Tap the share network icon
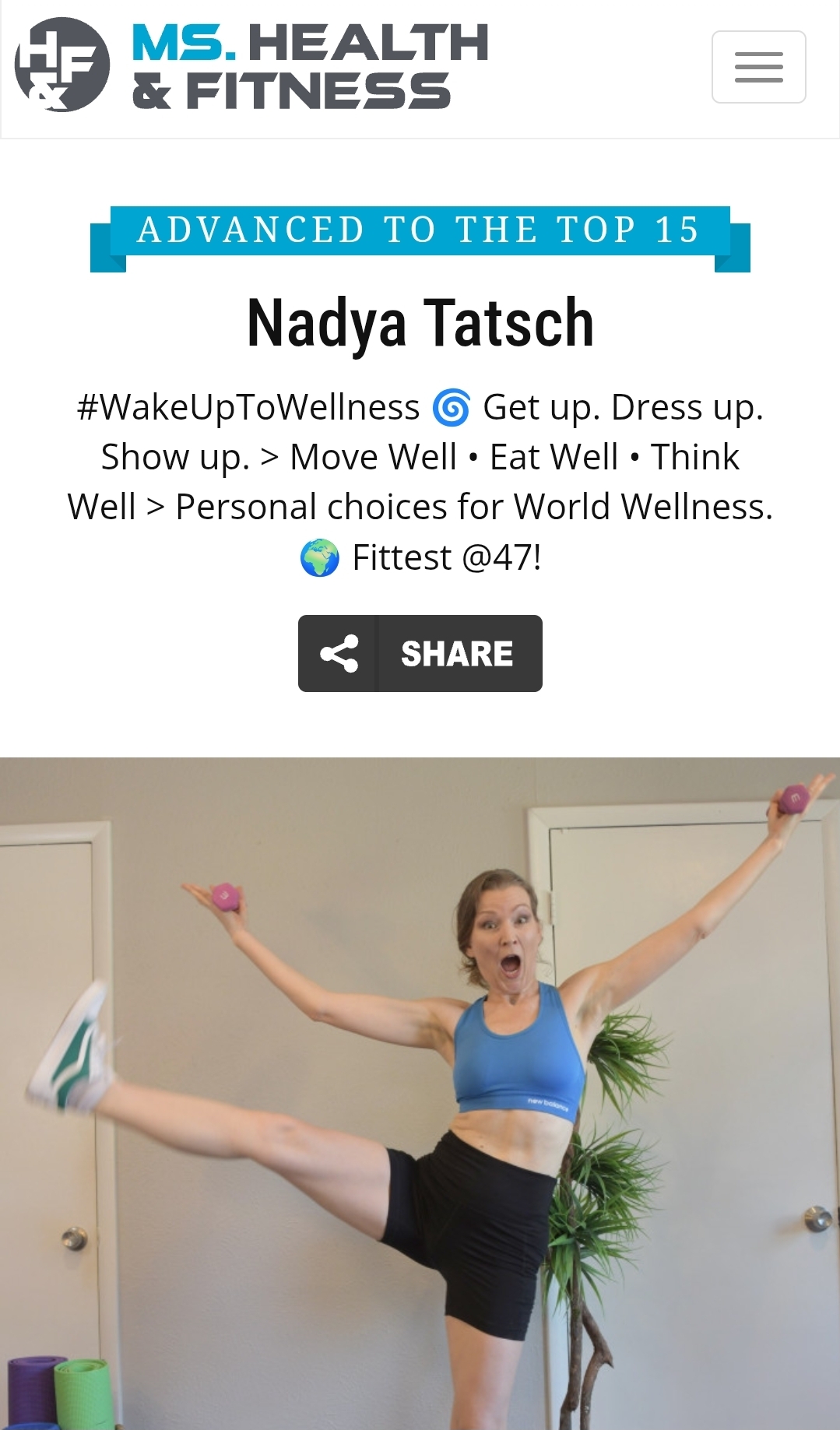 pyautogui.click(x=339, y=654)
